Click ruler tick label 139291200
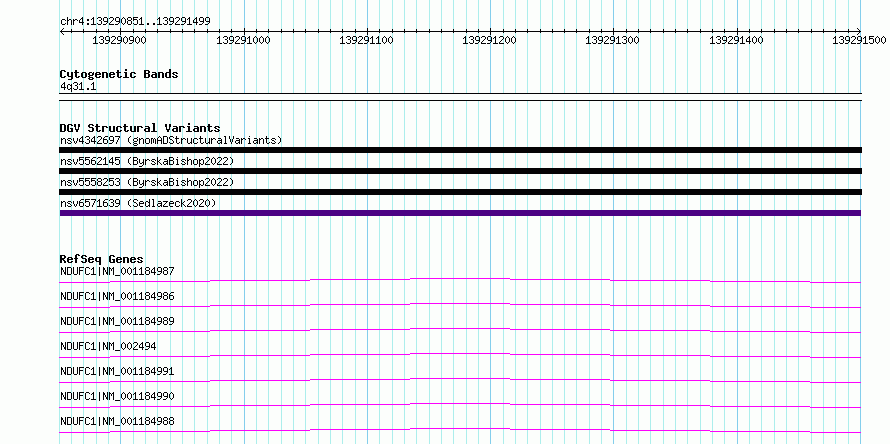This screenshot has height=444, width=890. click(489, 40)
